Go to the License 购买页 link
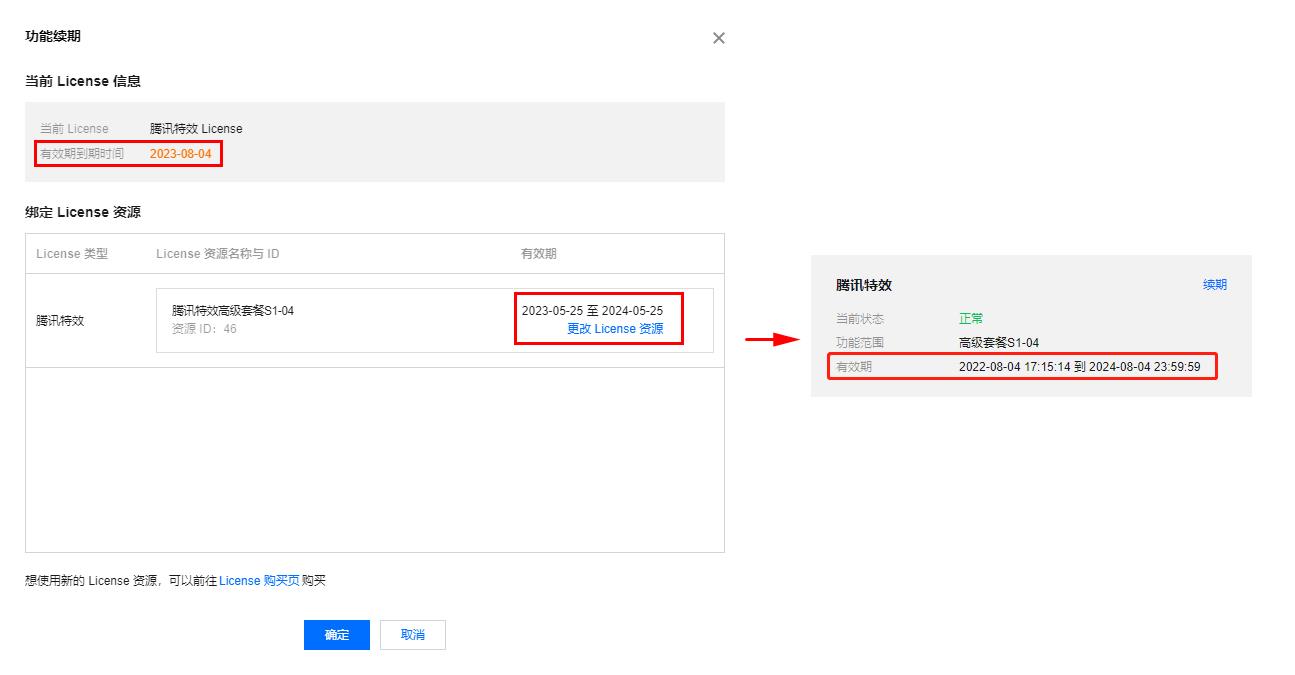1295x675 pixels. tap(260, 581)
